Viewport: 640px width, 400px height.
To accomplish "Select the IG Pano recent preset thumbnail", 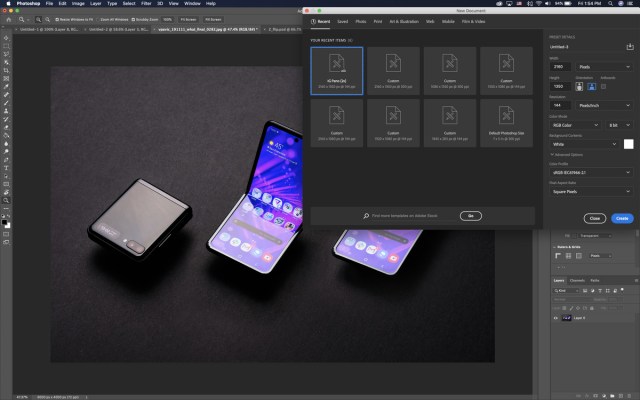I will pos(337,71).
